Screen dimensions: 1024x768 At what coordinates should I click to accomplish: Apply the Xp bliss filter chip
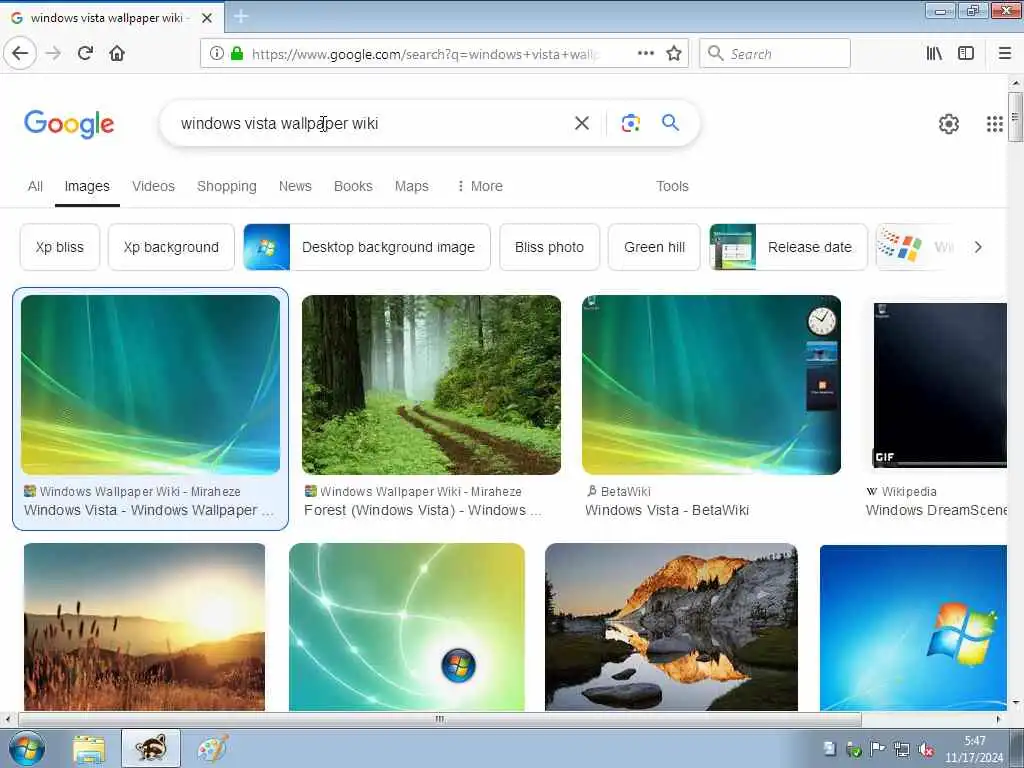click(60, 247)
